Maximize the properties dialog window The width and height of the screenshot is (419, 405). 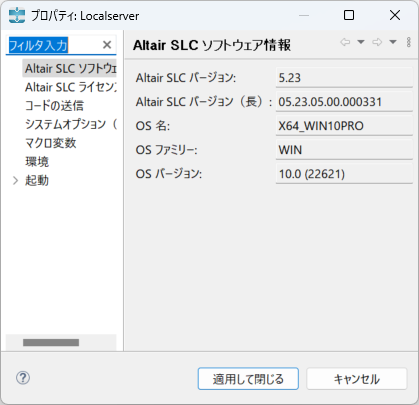tap(349, 15)
